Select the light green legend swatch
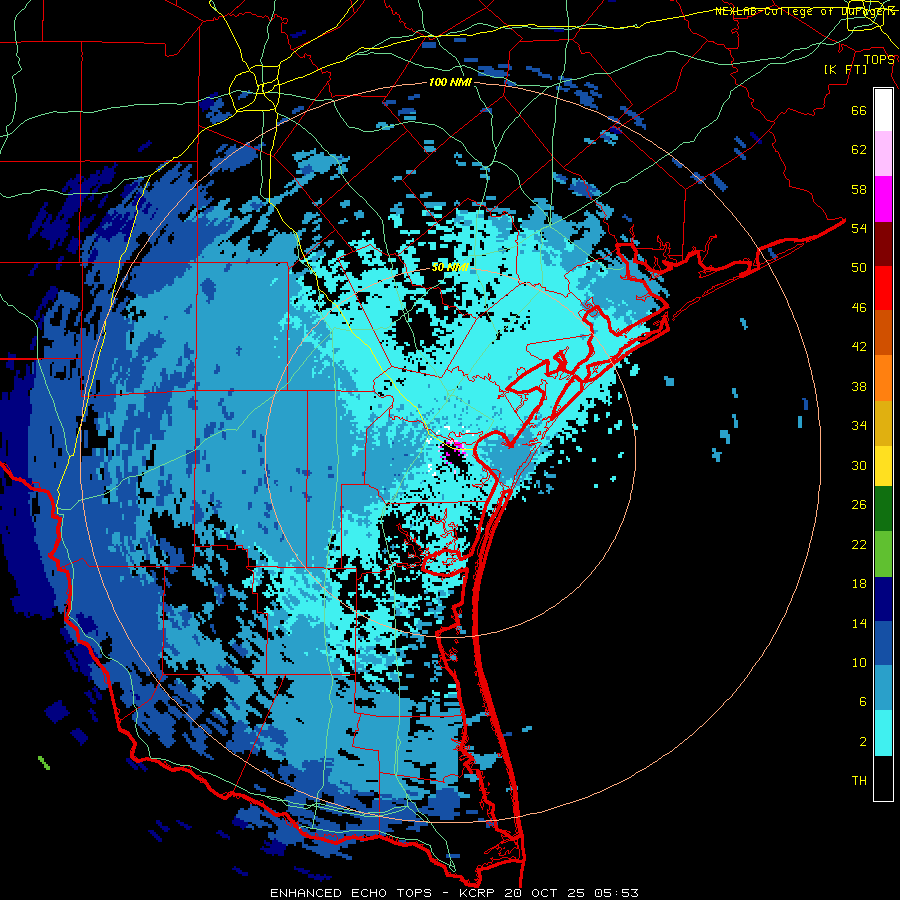 point(883,554)
